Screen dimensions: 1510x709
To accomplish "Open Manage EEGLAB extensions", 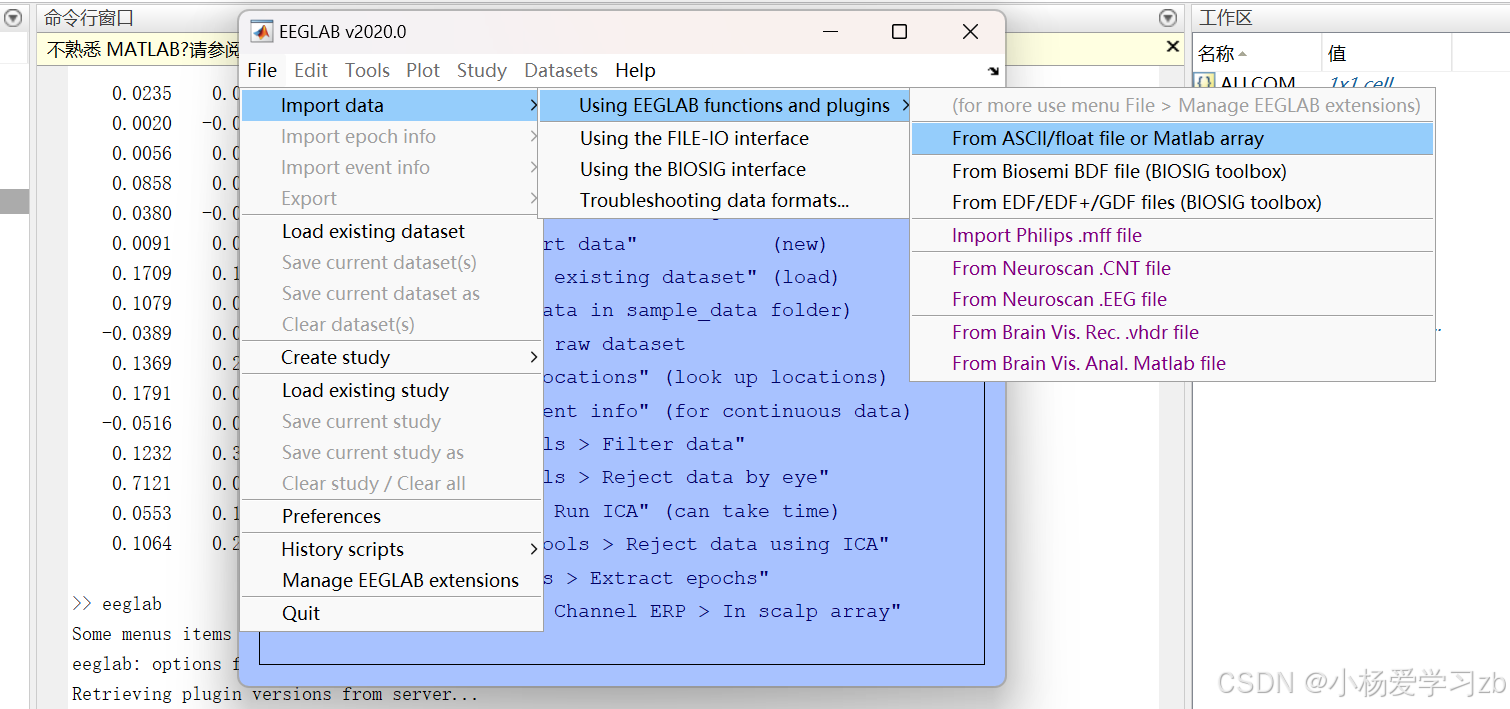I will tap(391, 580).
